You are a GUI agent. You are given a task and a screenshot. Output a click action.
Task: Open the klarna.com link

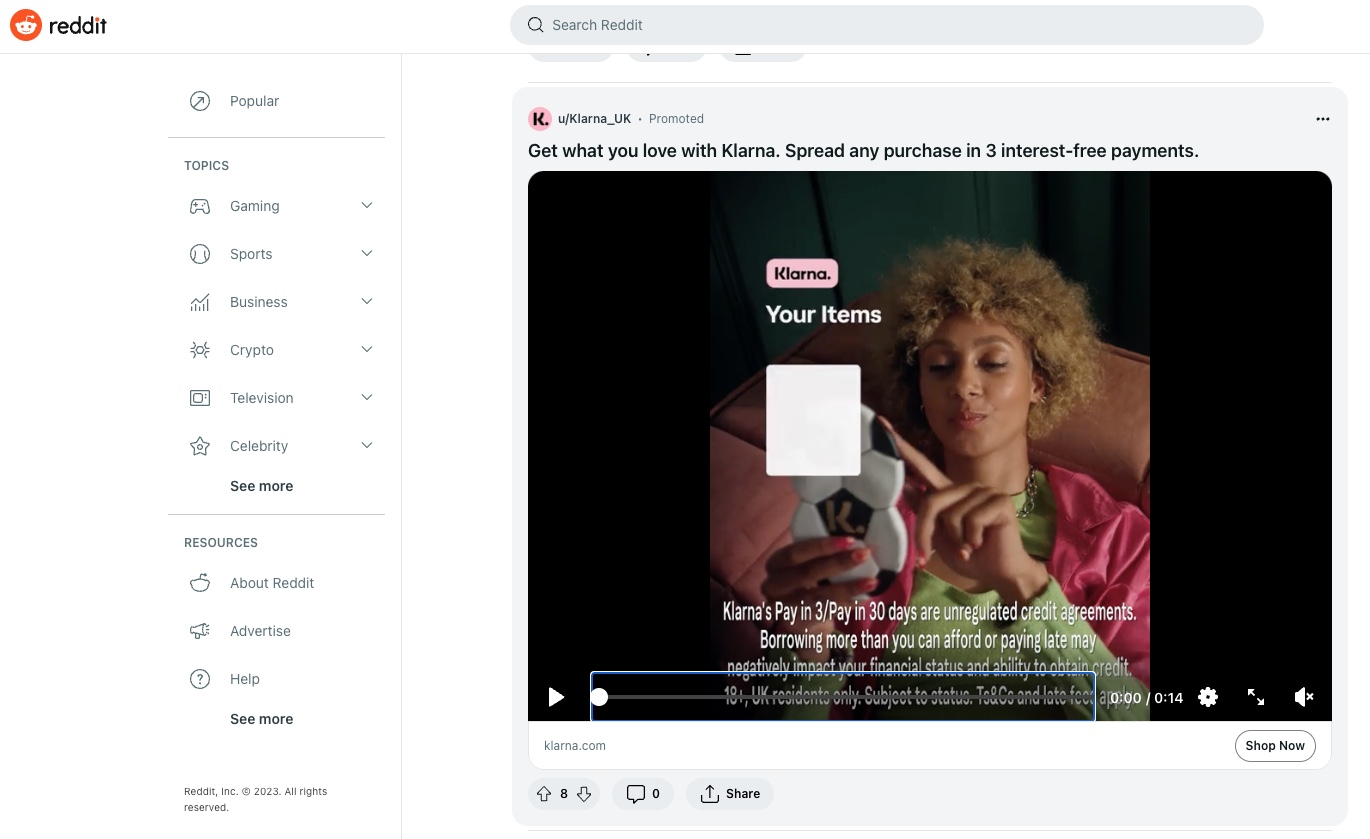575,745
